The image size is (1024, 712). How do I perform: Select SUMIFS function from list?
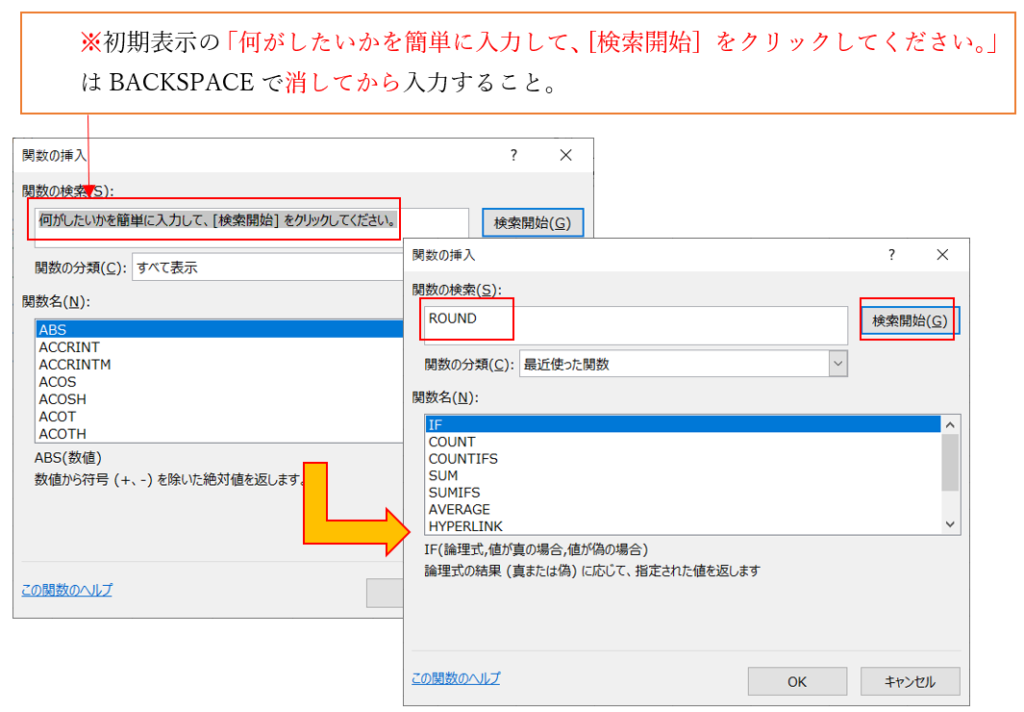point(454,493)
